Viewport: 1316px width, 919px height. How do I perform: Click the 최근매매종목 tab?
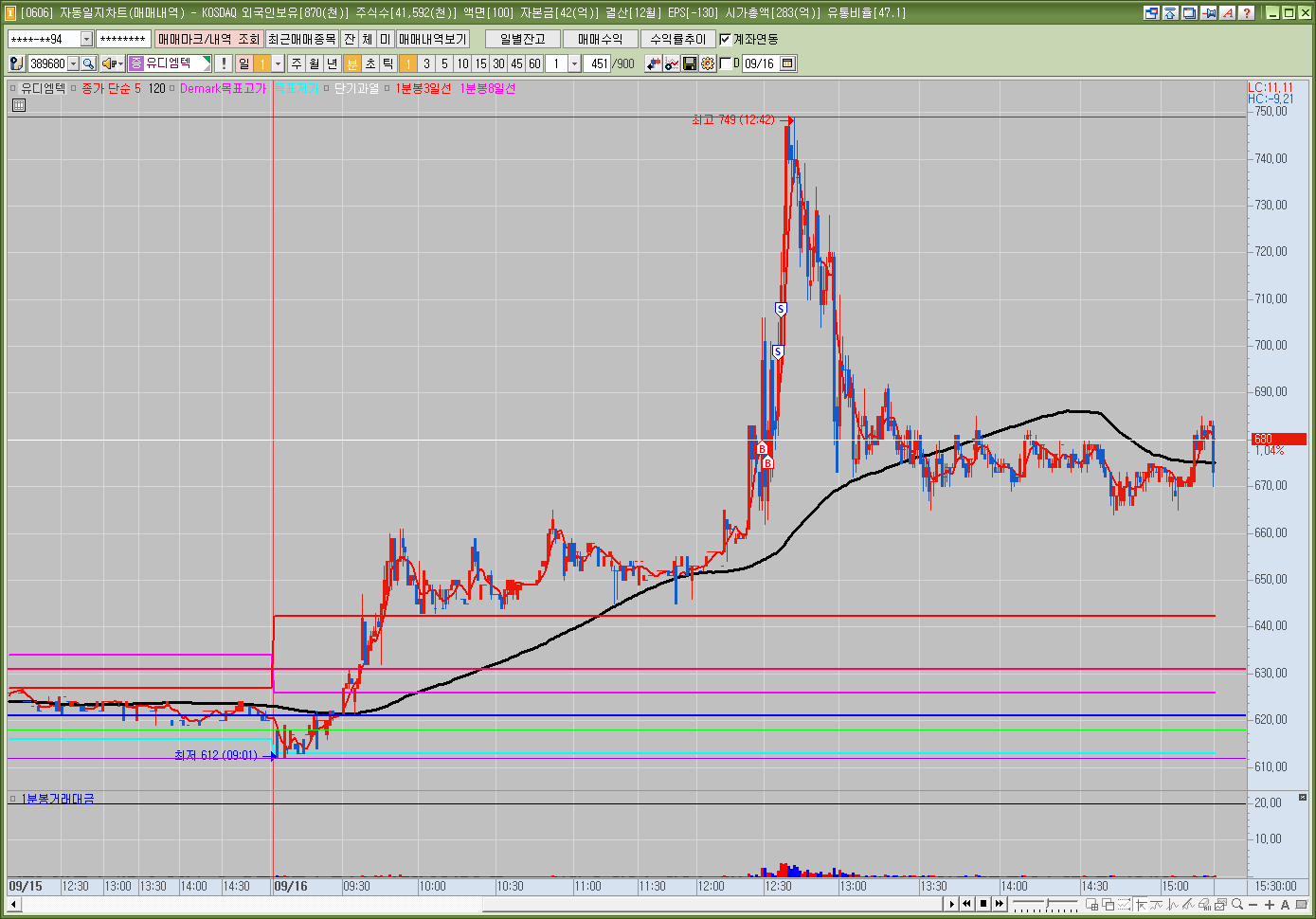pyautogui.click(x=302, y=39)
